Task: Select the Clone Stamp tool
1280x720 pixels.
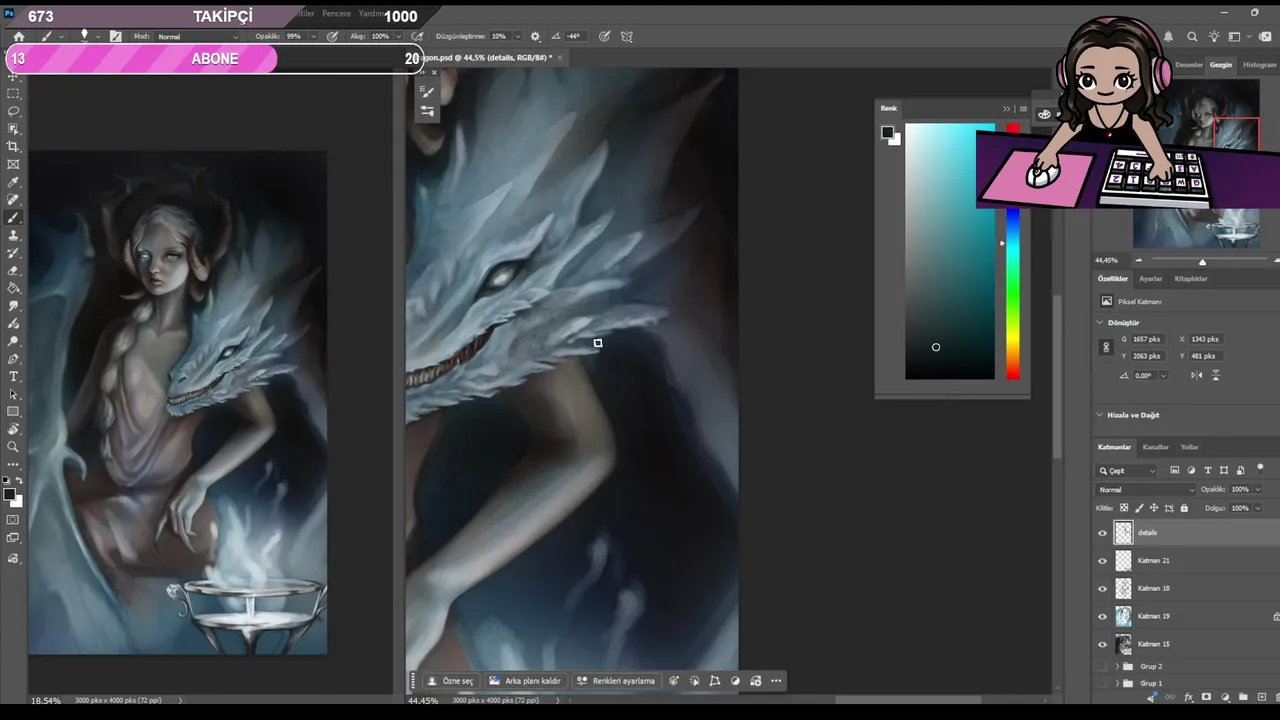Action: coord(14,236)
